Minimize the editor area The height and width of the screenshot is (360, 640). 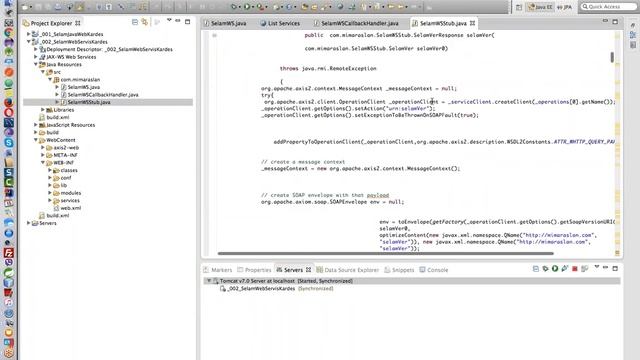(x=605, y=20)
